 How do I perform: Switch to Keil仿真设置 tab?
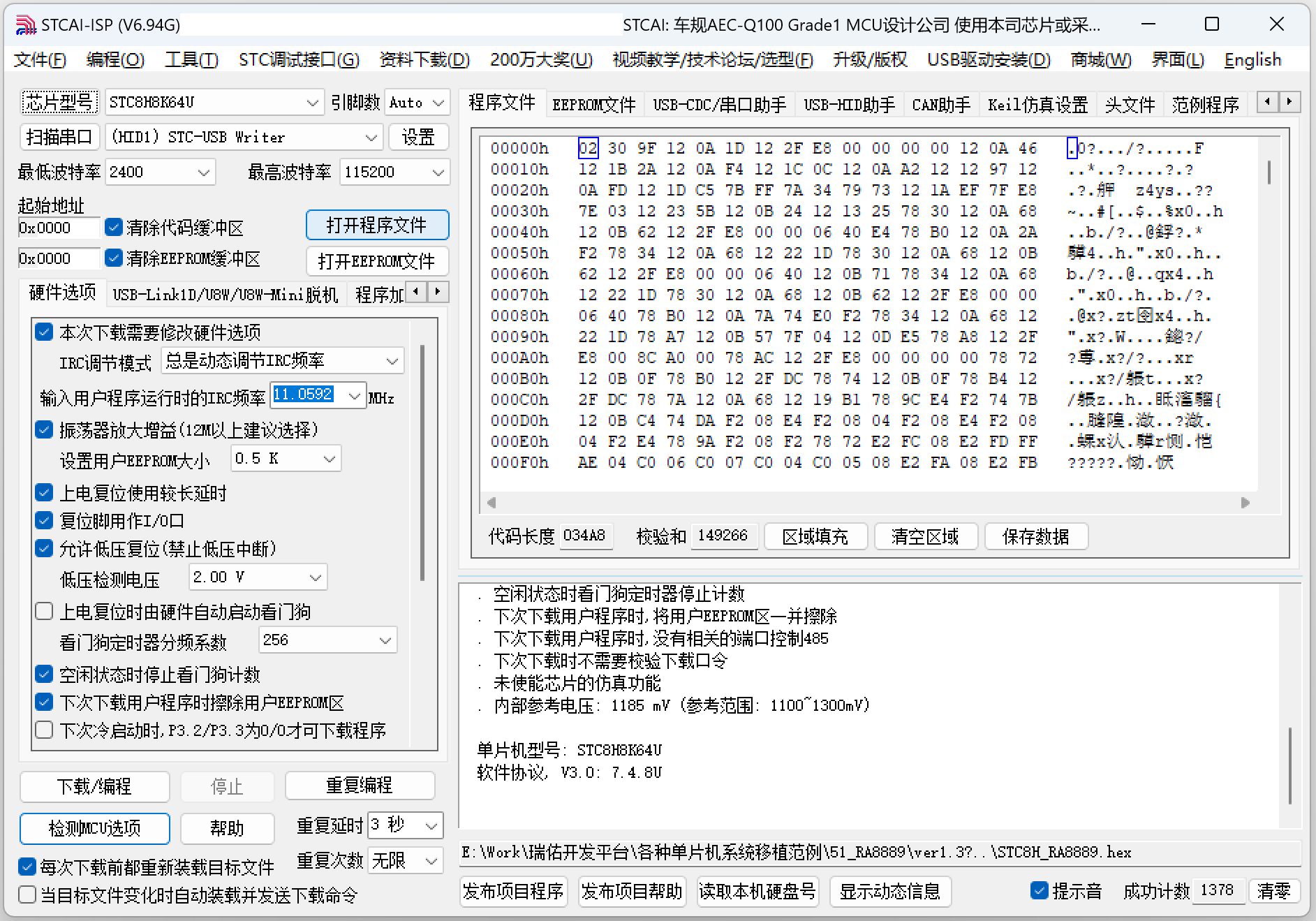coord(1037,105)
